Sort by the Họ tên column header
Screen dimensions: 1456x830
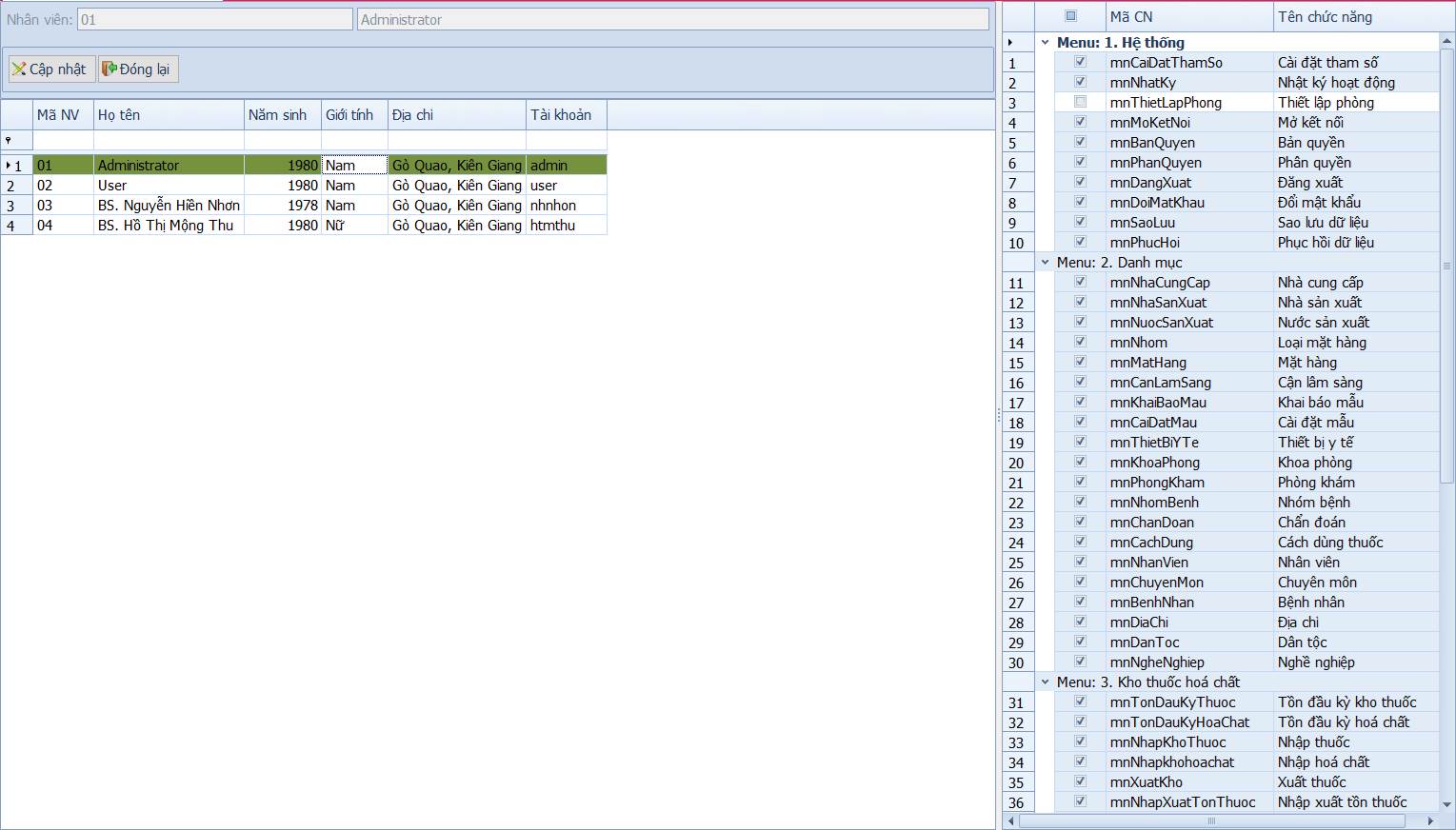pos(169,114)
